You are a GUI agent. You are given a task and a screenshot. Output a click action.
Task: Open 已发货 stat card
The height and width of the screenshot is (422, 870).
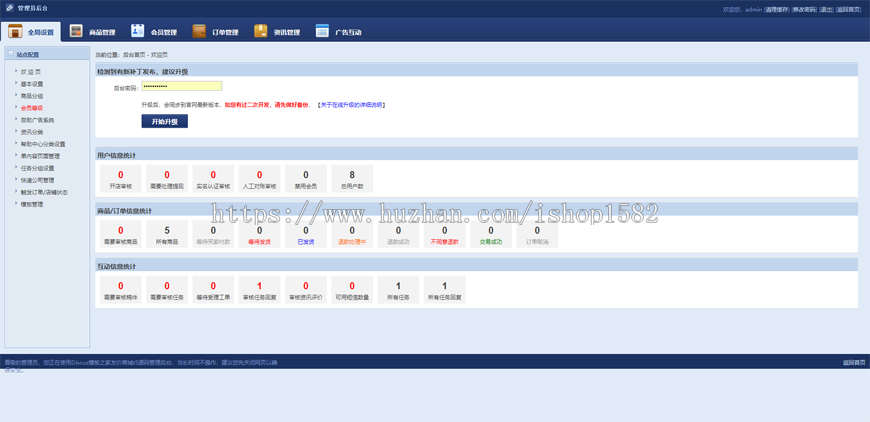point(306,234)
